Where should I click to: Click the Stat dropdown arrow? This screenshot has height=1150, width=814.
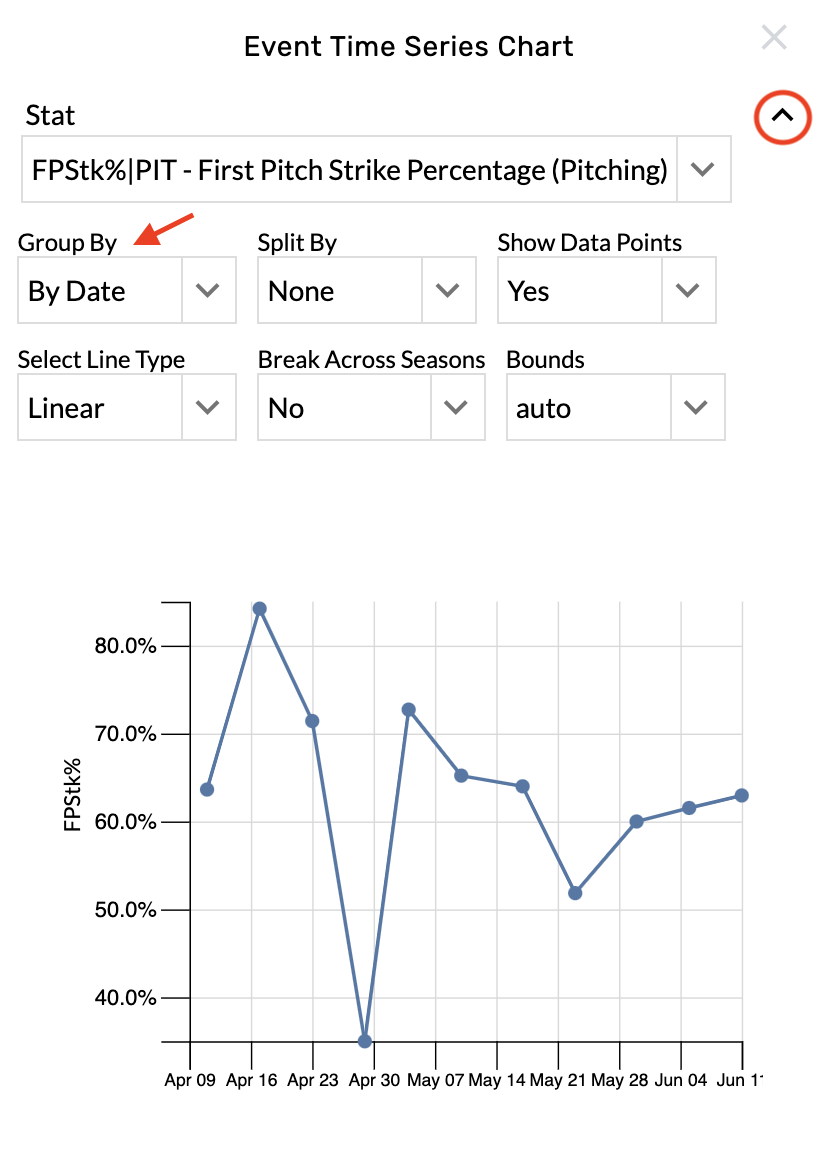click(x=703, y=169)
